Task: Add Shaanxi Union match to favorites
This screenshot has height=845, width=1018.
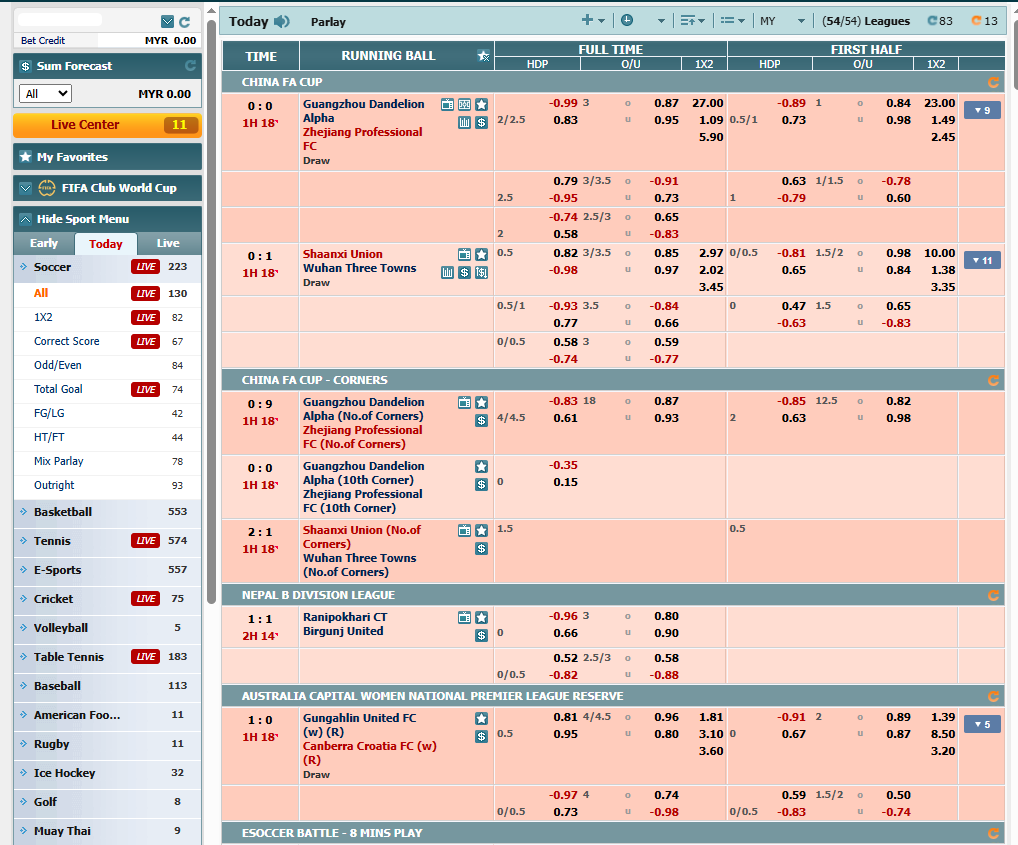Action: click(x=481, y=254)
